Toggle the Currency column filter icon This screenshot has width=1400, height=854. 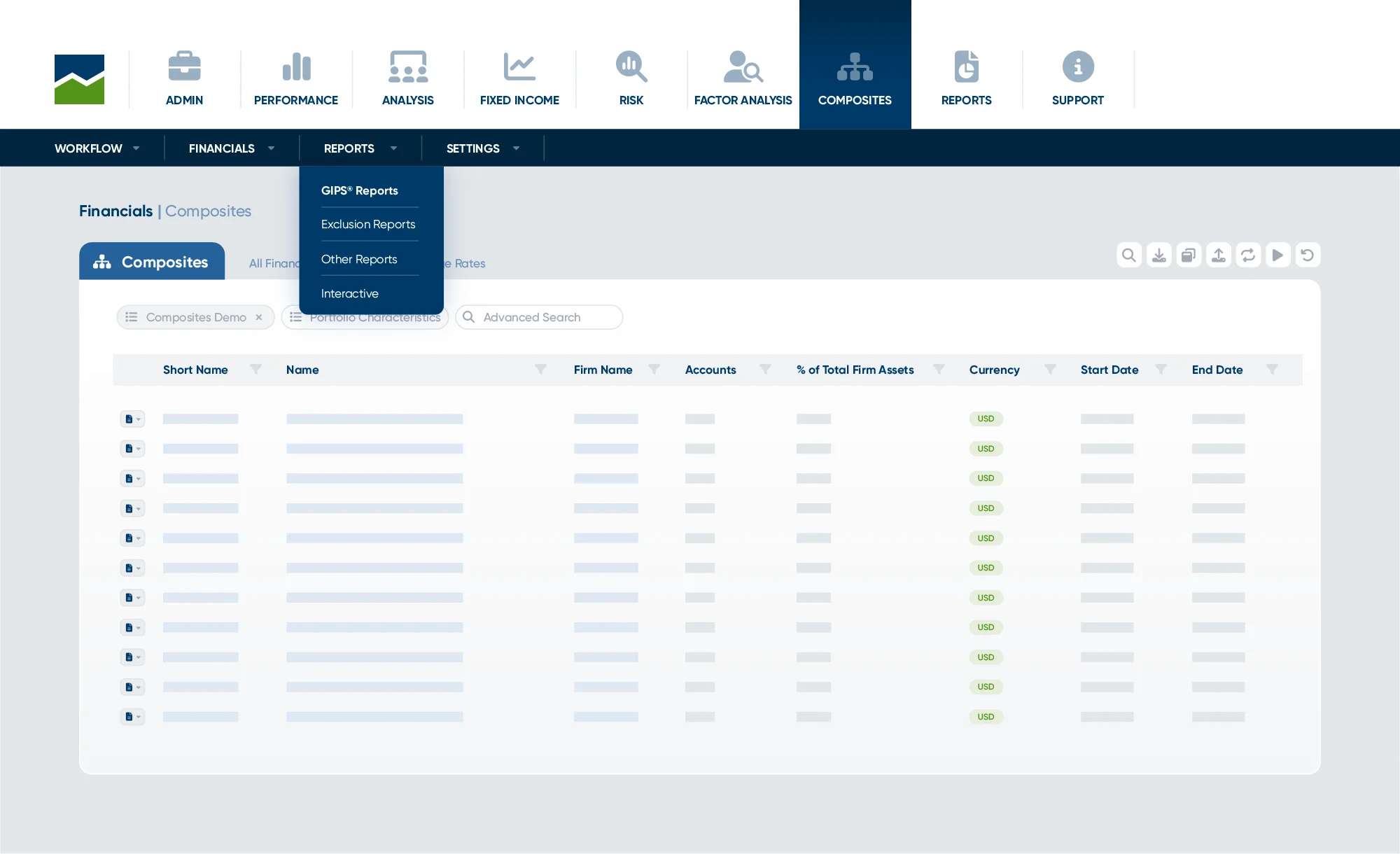click(1050, 370)
